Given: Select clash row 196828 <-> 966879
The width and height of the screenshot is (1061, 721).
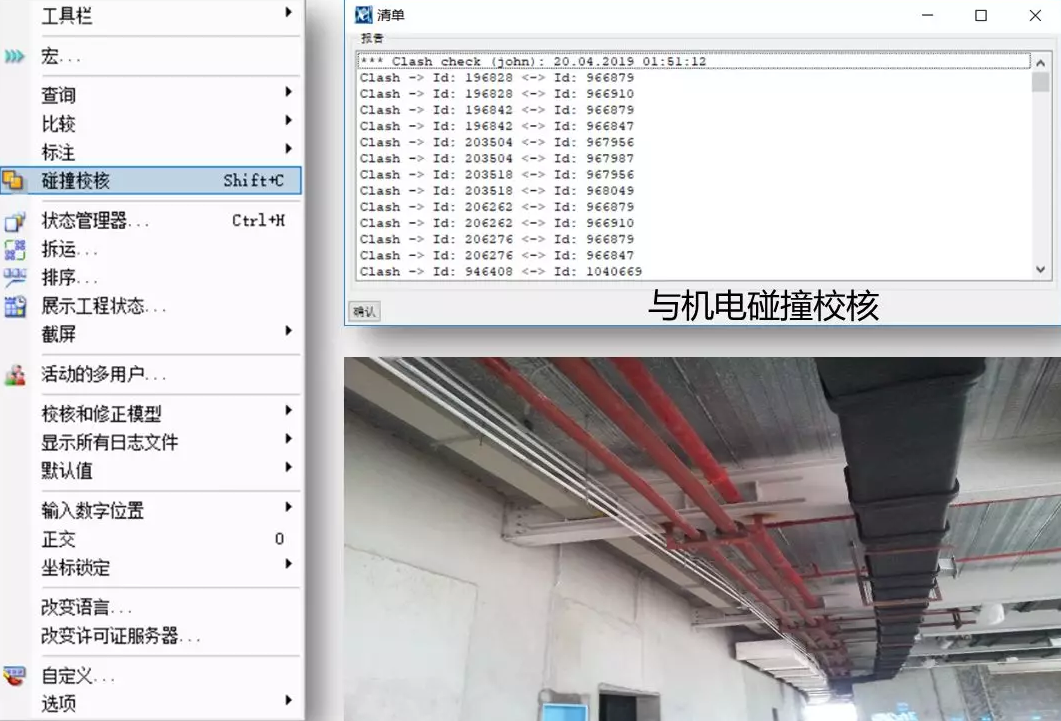Looking at the screenshot, I should point(694,78).
